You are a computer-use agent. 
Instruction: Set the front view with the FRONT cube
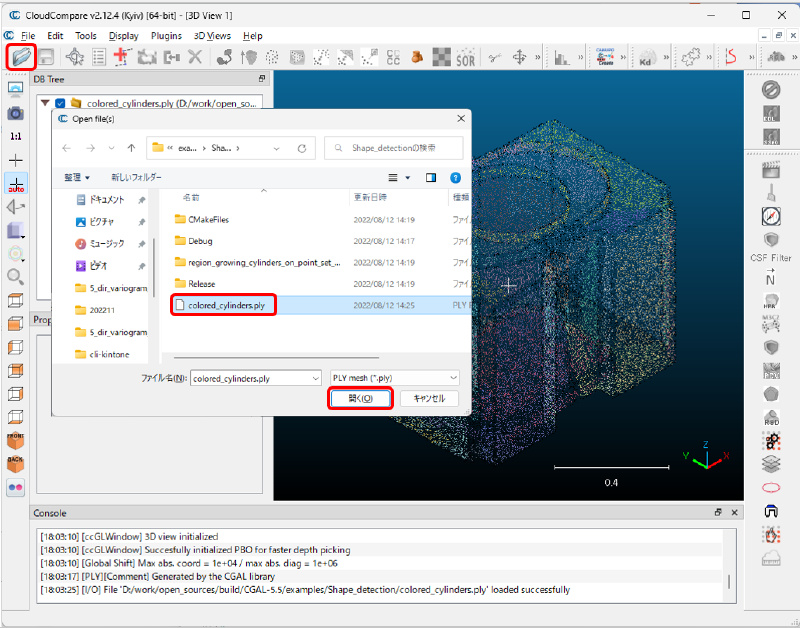(x=15, y=439)
